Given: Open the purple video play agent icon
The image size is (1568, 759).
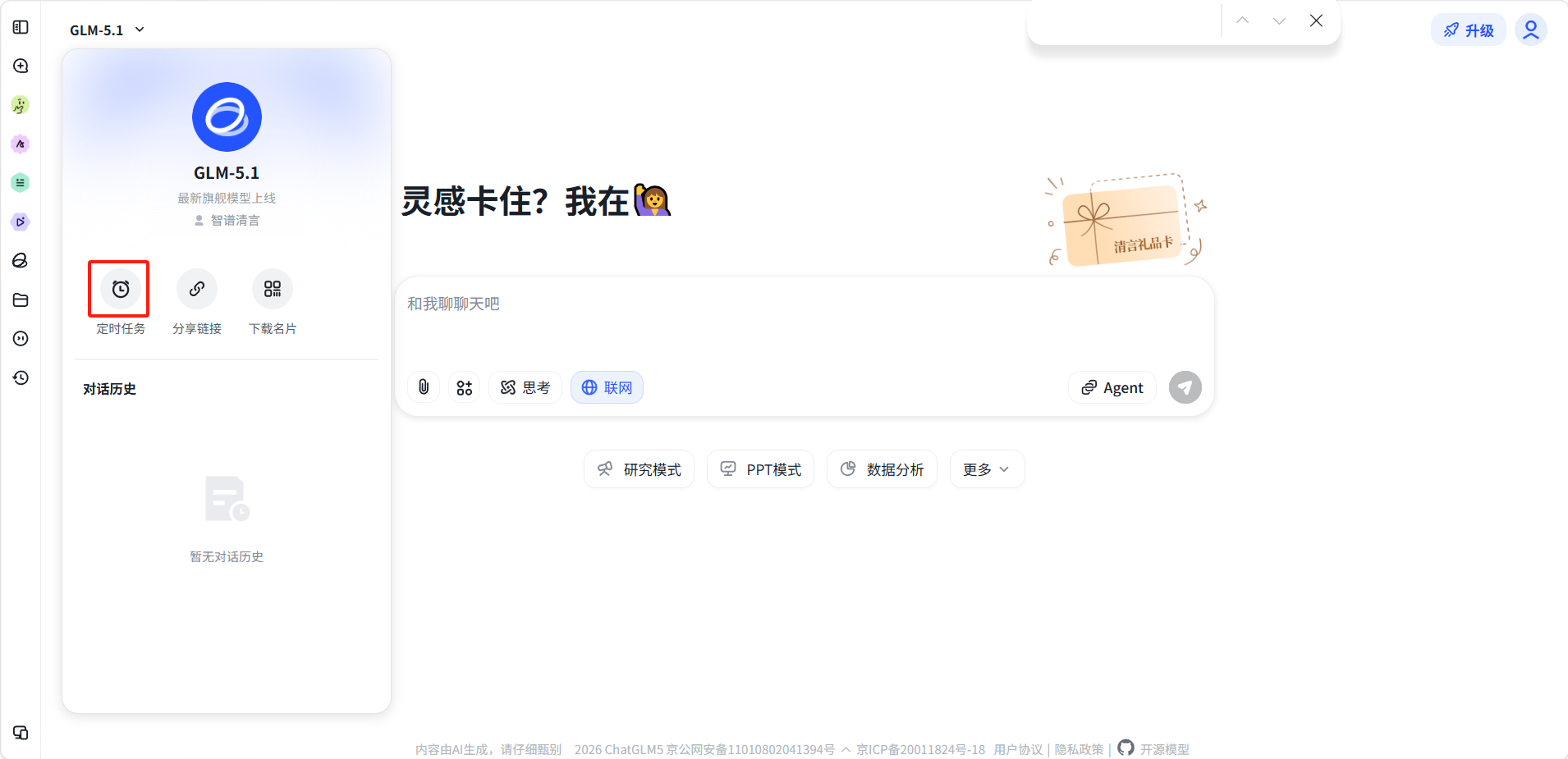Looking at the screenshot, I should point(21,222).
